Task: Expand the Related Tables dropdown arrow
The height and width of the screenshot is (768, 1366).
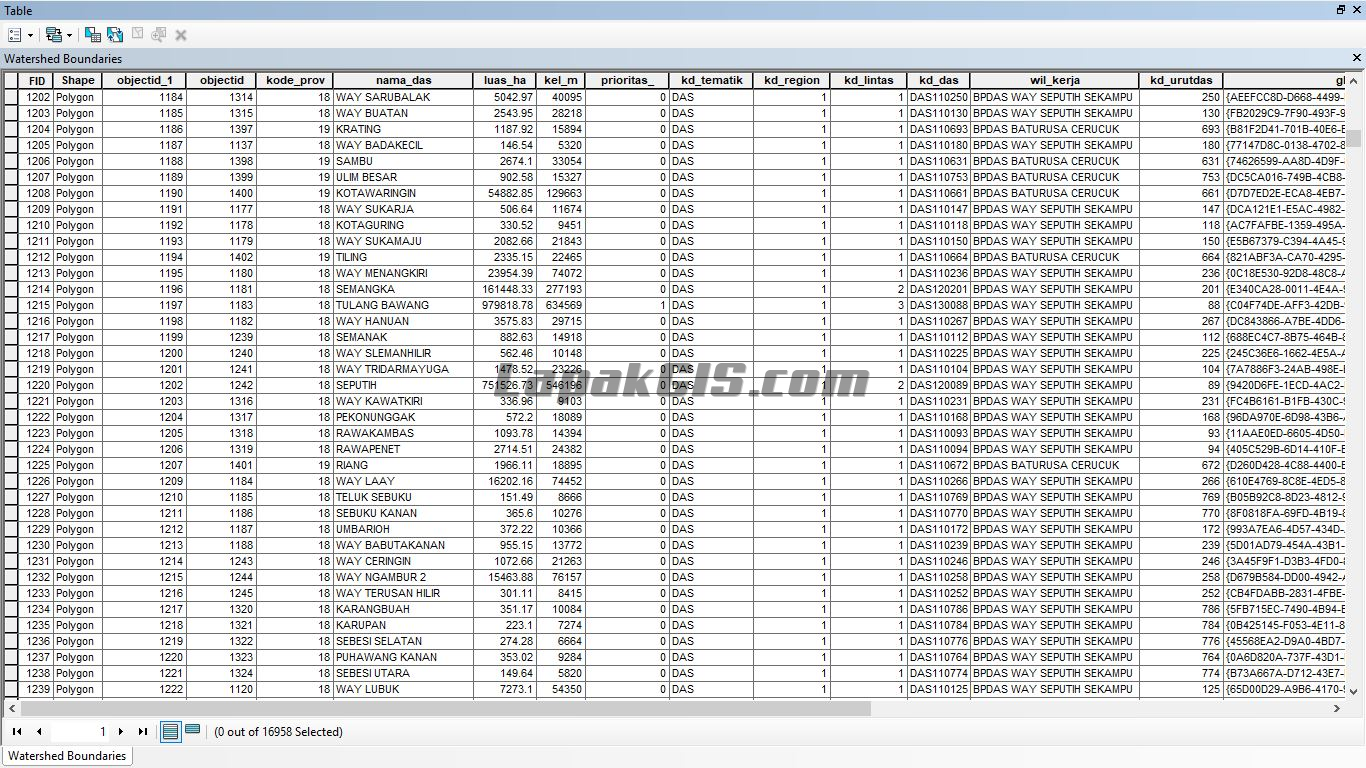Action: 69,35
